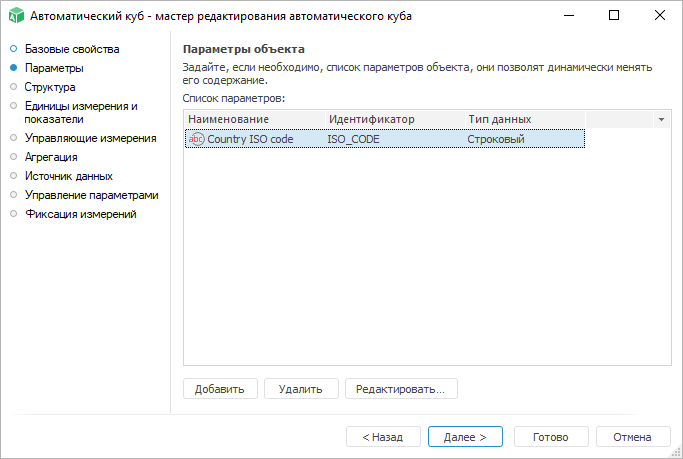The image size is (683, 459).
Task: Open the Агрегация step
Action: tap(51, 157)
